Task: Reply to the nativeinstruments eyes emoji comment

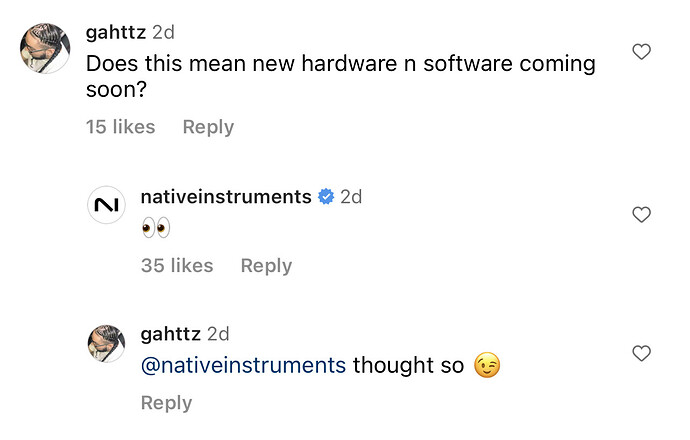Action: (266, 265)
